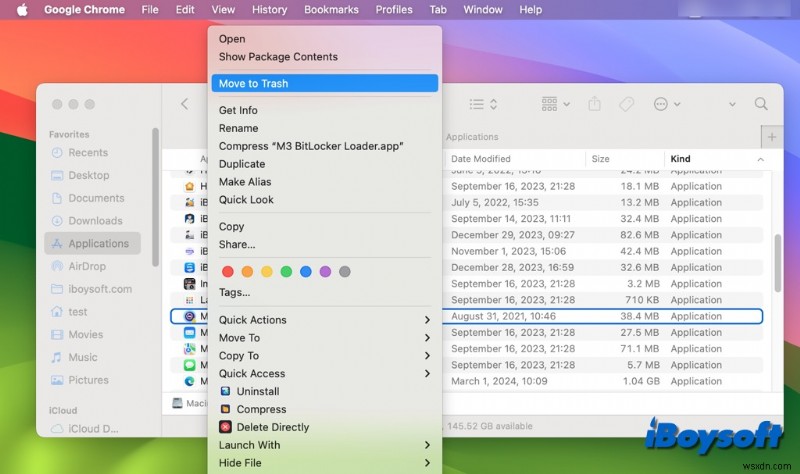Open AirDrop in Finder sidebar
This screenshot has height=474, width=800.
coord(92,266)
